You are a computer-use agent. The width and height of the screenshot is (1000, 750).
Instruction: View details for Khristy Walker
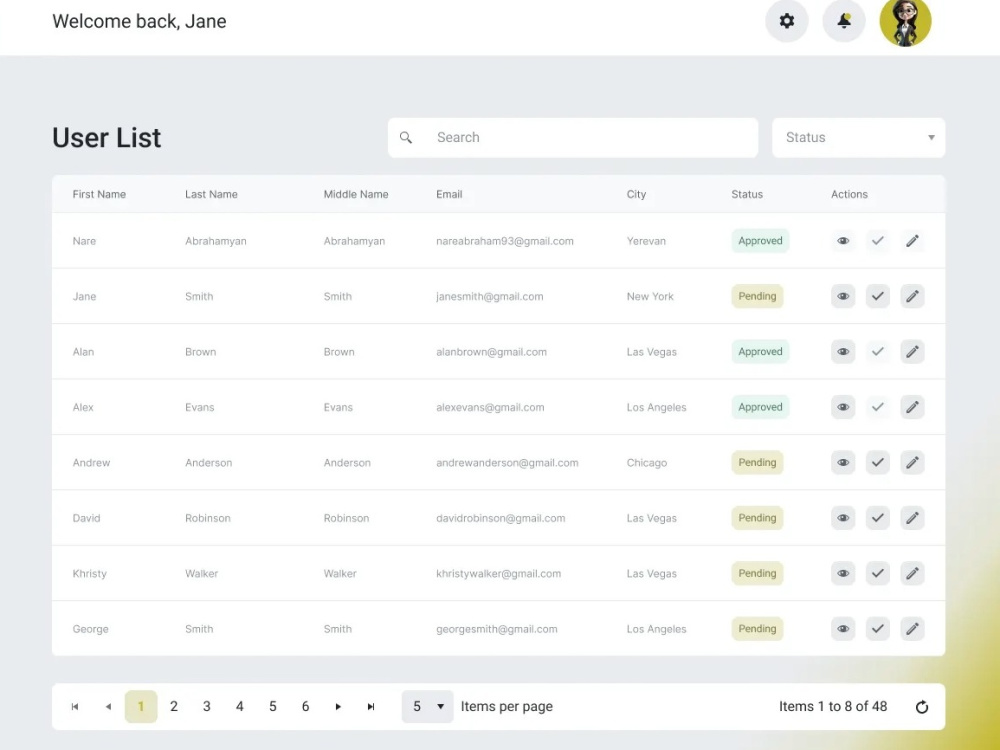pos(843,573)
